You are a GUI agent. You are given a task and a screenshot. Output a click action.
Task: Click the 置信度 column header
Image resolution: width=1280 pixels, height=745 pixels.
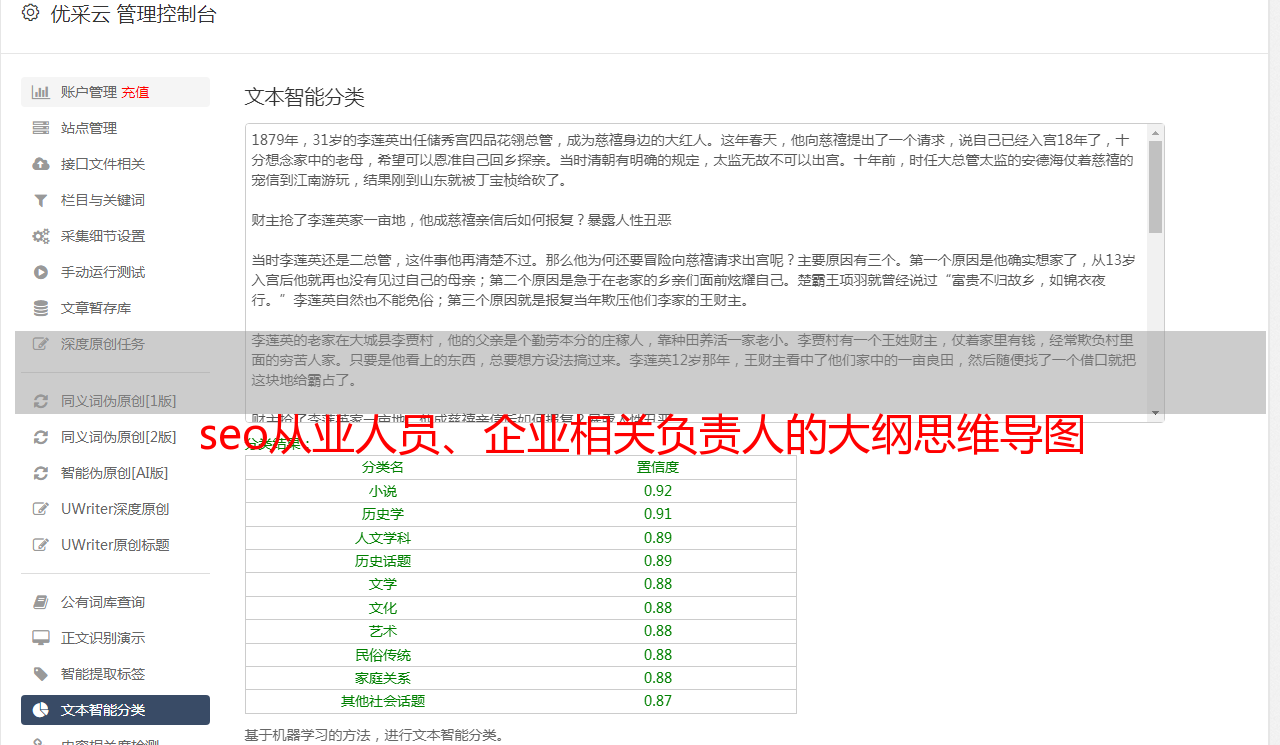coord(658,467)
